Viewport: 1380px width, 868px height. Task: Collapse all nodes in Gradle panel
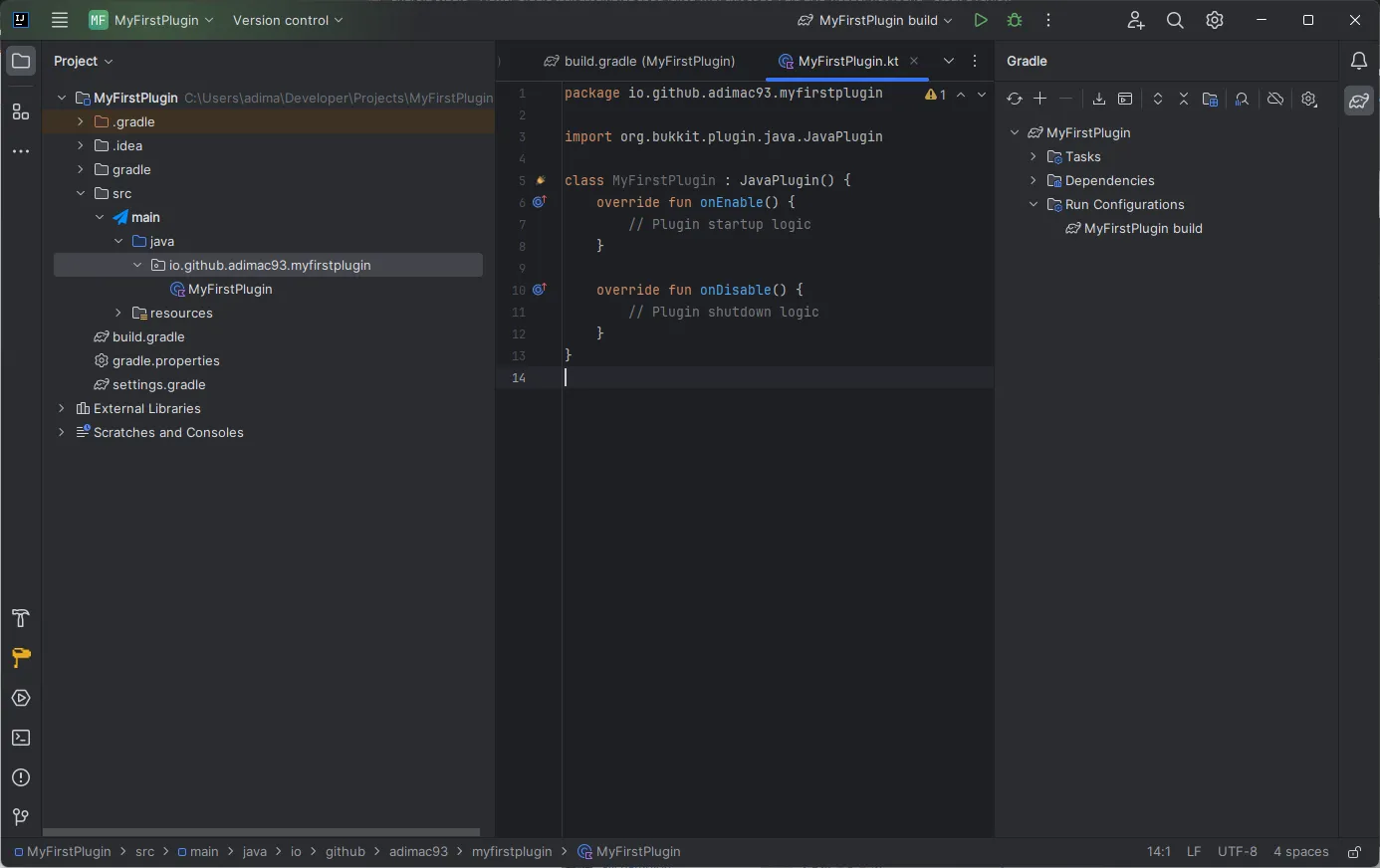pos(1184,99)
